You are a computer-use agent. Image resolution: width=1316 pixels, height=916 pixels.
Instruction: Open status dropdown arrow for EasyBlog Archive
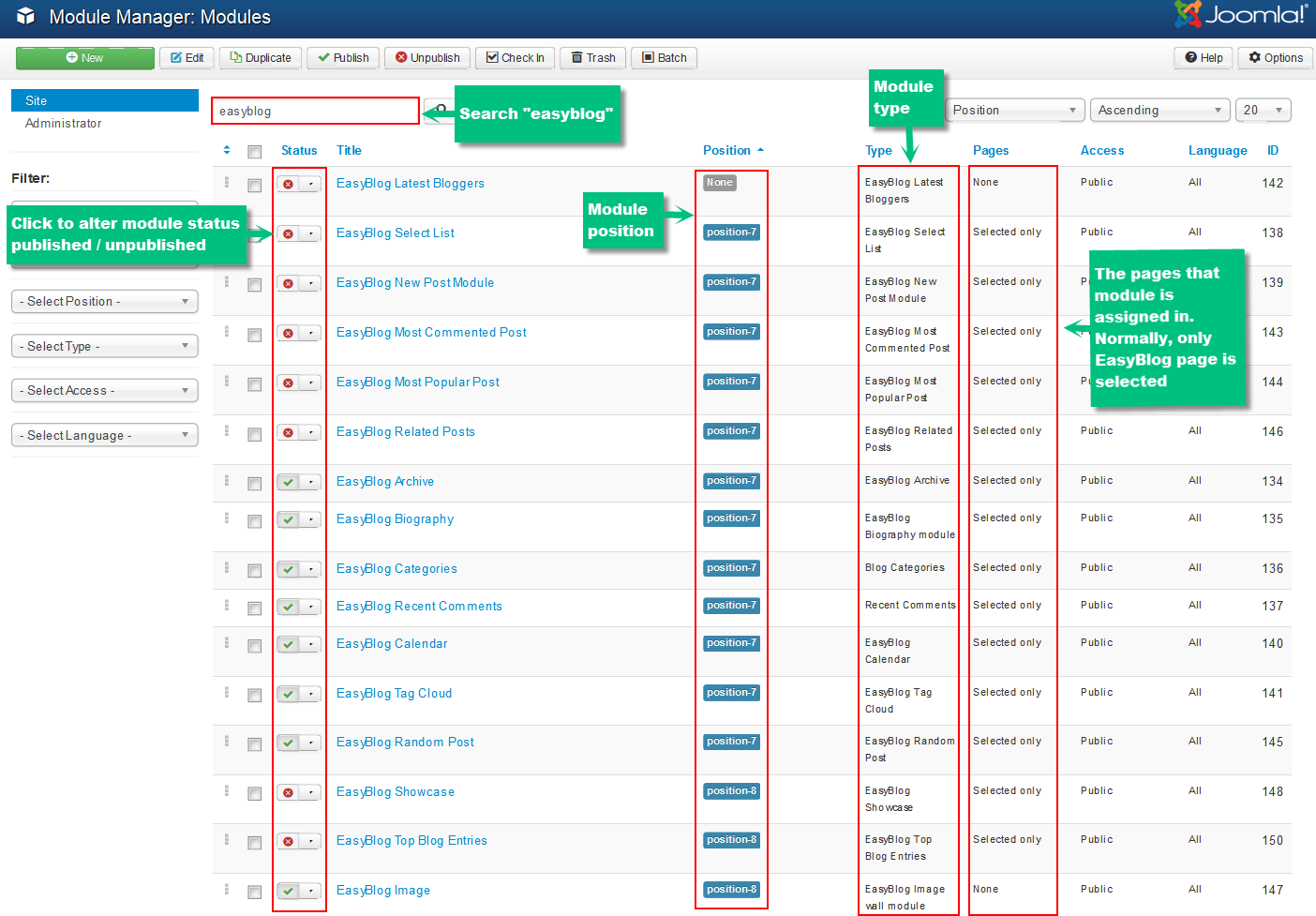311,482
